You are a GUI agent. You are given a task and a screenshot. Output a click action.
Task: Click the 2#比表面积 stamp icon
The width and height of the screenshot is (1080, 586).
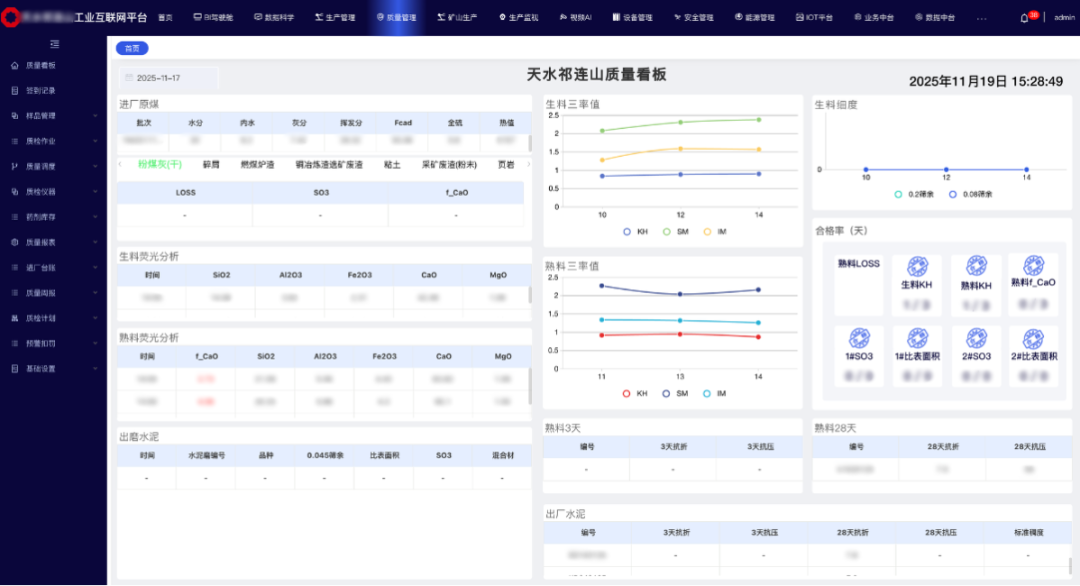1033,338
